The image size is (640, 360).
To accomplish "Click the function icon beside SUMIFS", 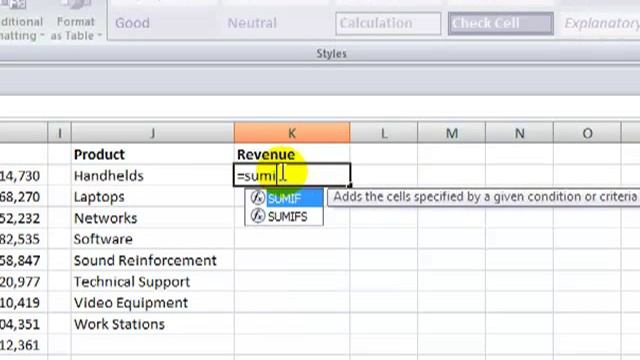I will click(x=258, y=216).
